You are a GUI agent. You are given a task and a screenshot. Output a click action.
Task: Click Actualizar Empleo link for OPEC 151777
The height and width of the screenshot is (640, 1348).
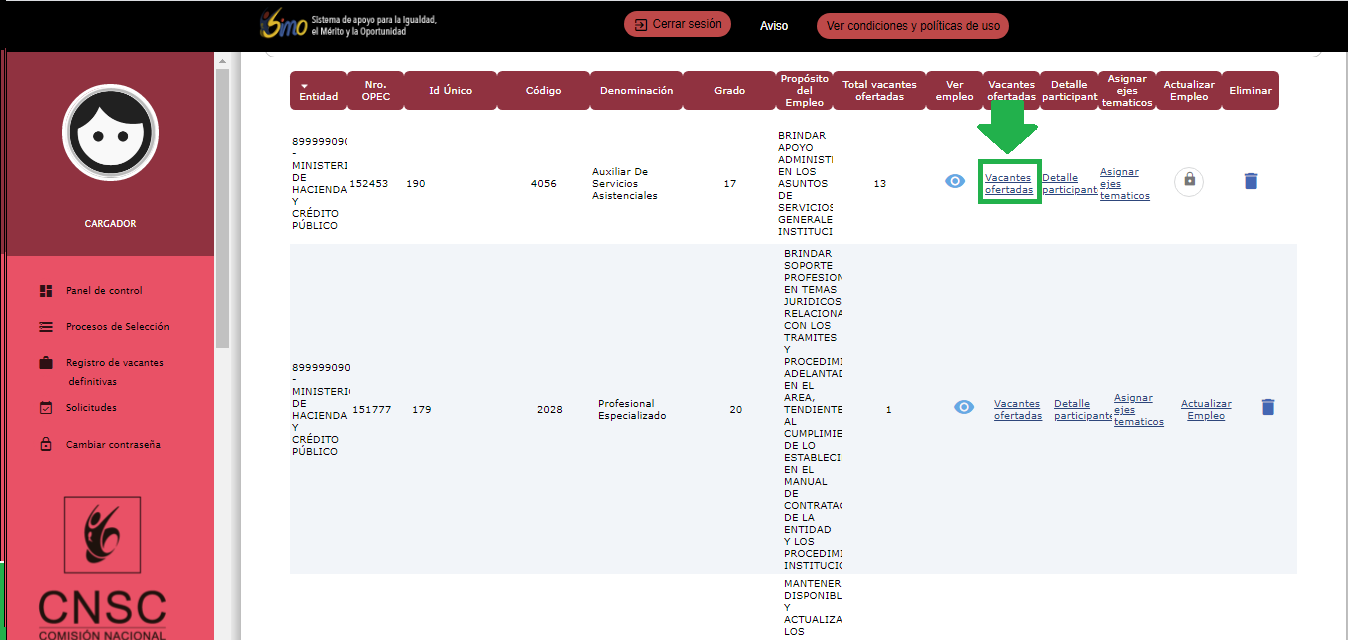[x=1206, y=410]
